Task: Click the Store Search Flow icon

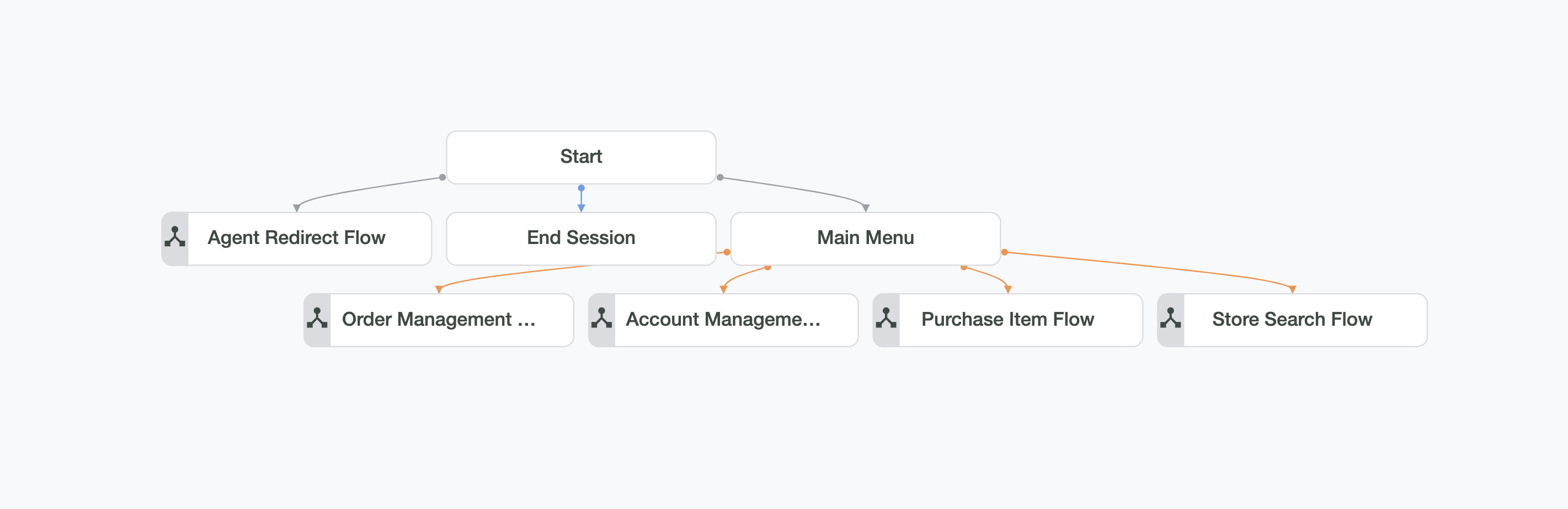Action: tap(1170, 319)
